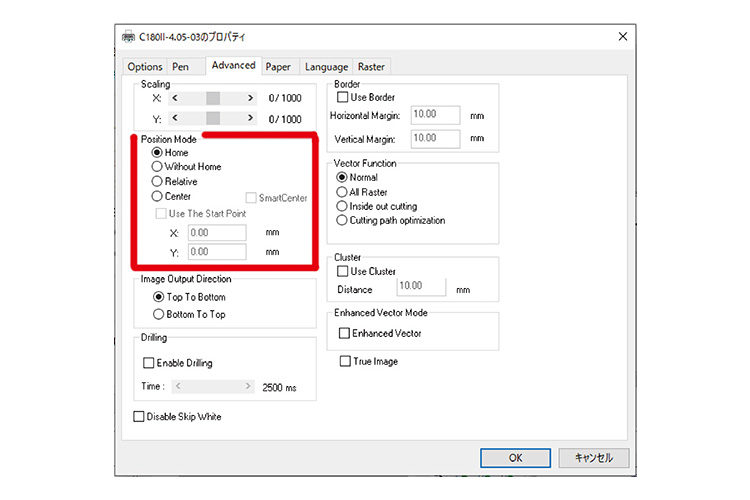Click left arrow of X scaling slider

tap(176, 99)
